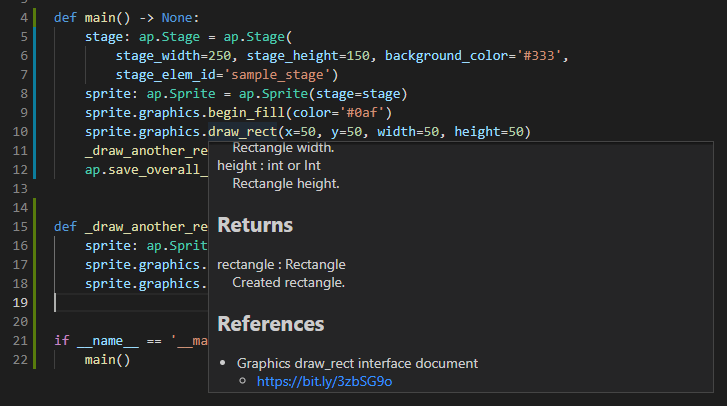
Task: Click 'width=50' argument on line 10
Action: coord(408,132)
